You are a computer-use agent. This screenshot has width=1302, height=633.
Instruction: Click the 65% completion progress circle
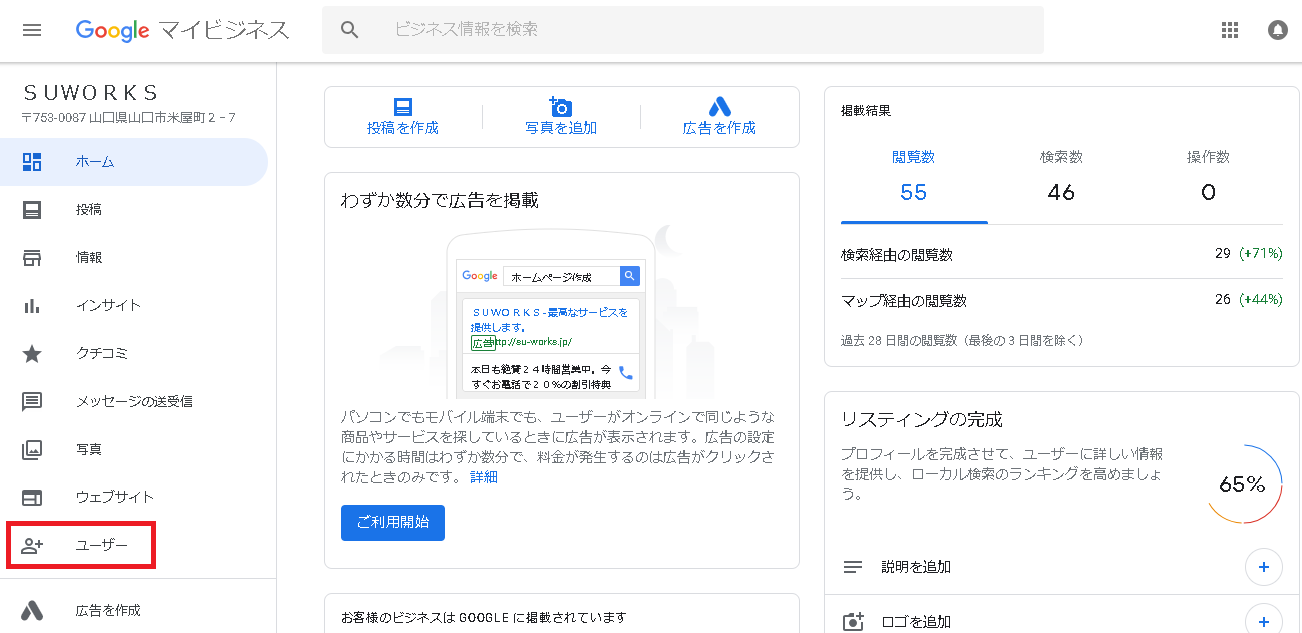[x=1242, y=485]
